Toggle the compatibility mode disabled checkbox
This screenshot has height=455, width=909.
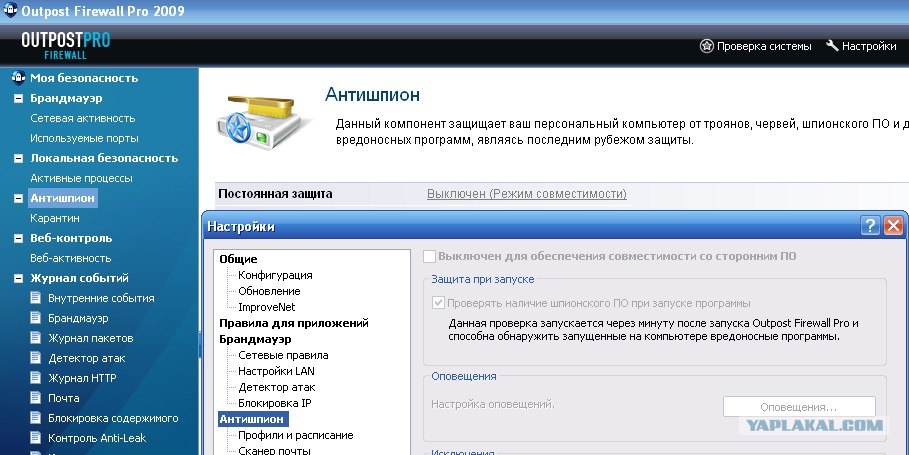(429, 256)
